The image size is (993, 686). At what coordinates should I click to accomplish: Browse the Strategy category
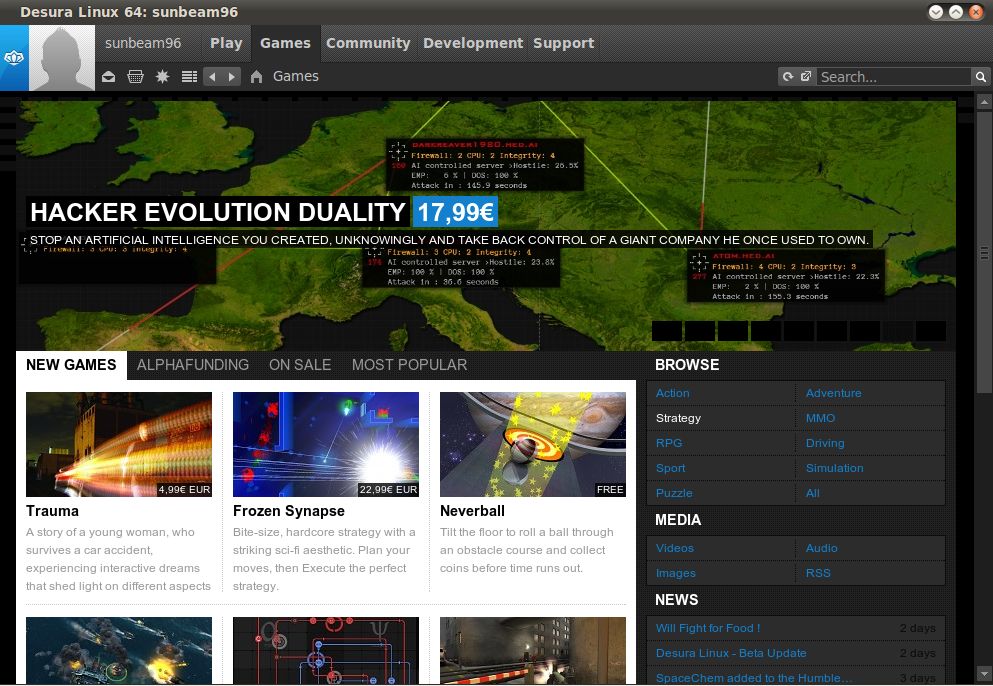point(678,418)
